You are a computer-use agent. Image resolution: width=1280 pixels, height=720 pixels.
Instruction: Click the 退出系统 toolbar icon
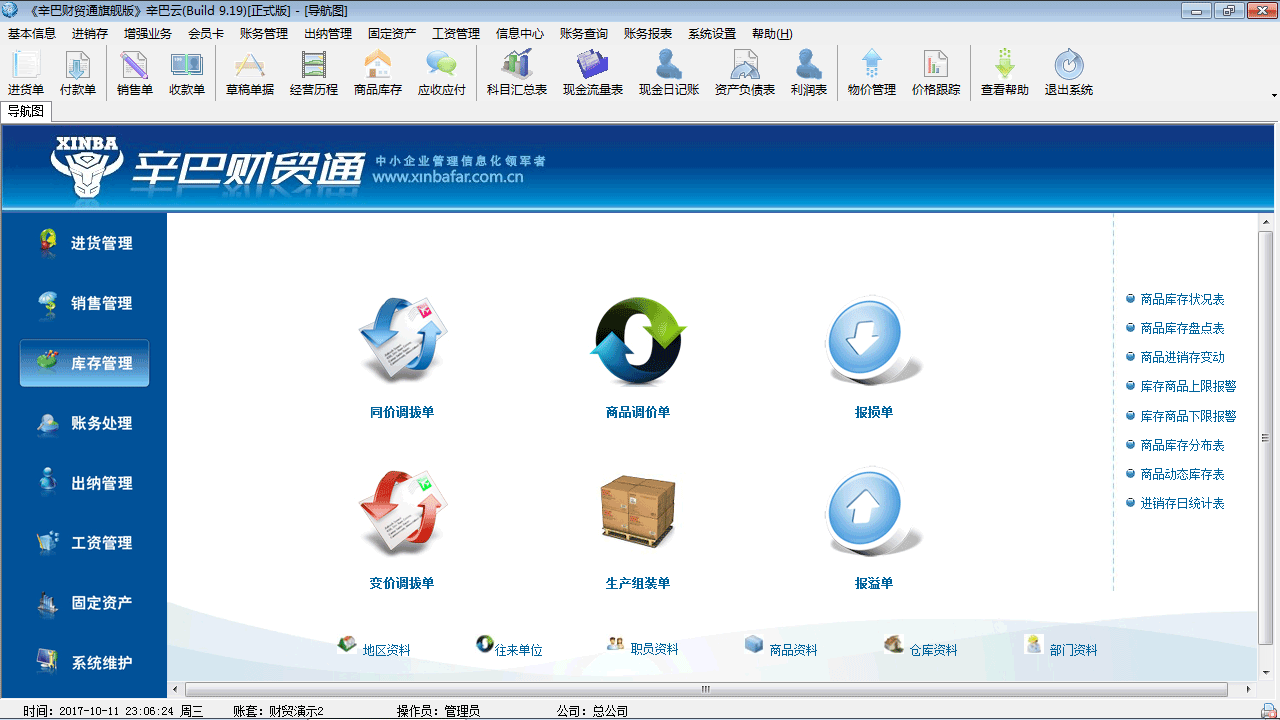[1069, 73]
